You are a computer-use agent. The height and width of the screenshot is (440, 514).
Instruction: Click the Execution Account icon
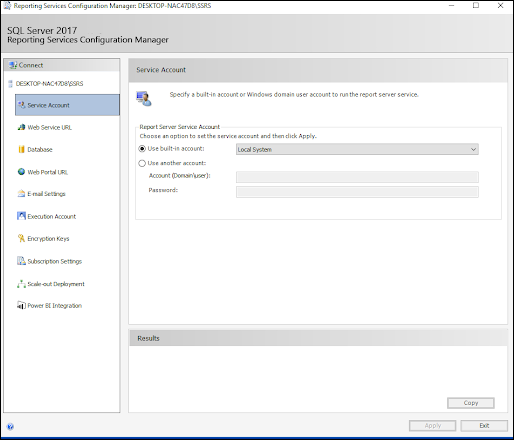[21, 216]
